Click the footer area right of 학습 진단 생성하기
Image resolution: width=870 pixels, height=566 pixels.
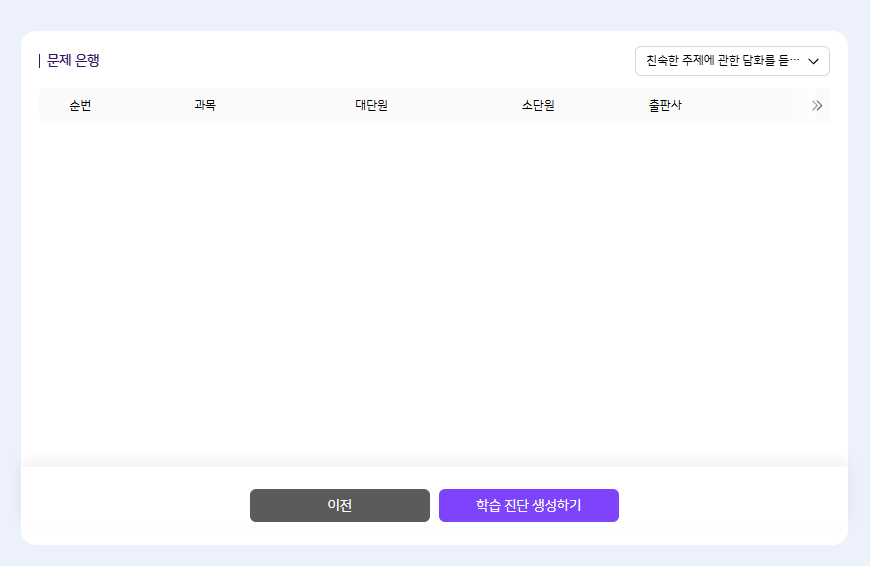pos(730,505)
